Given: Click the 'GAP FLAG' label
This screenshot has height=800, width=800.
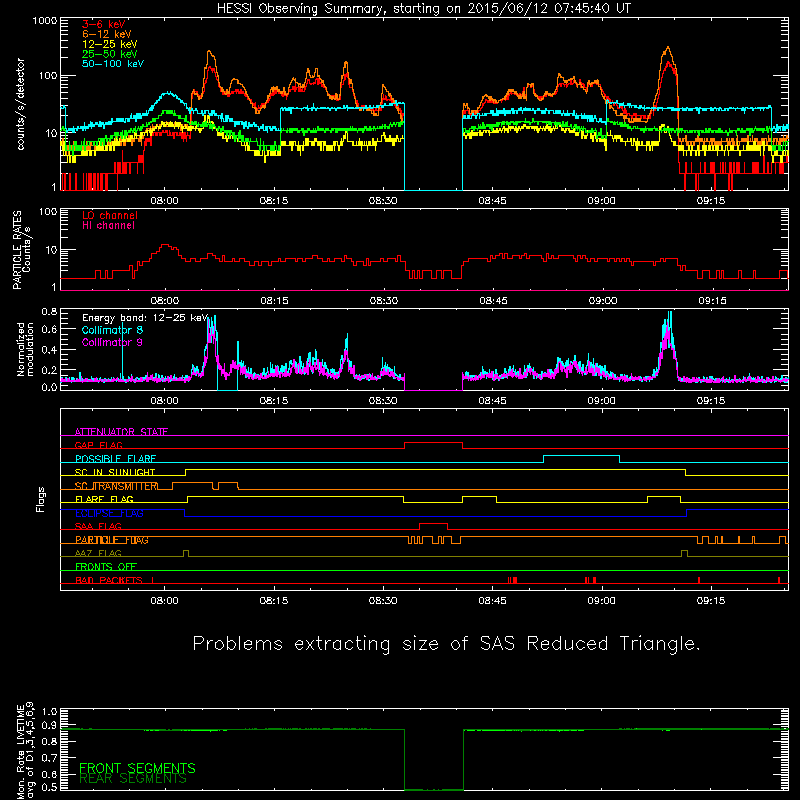Looking at the screenshot, I should click(98, 445).
